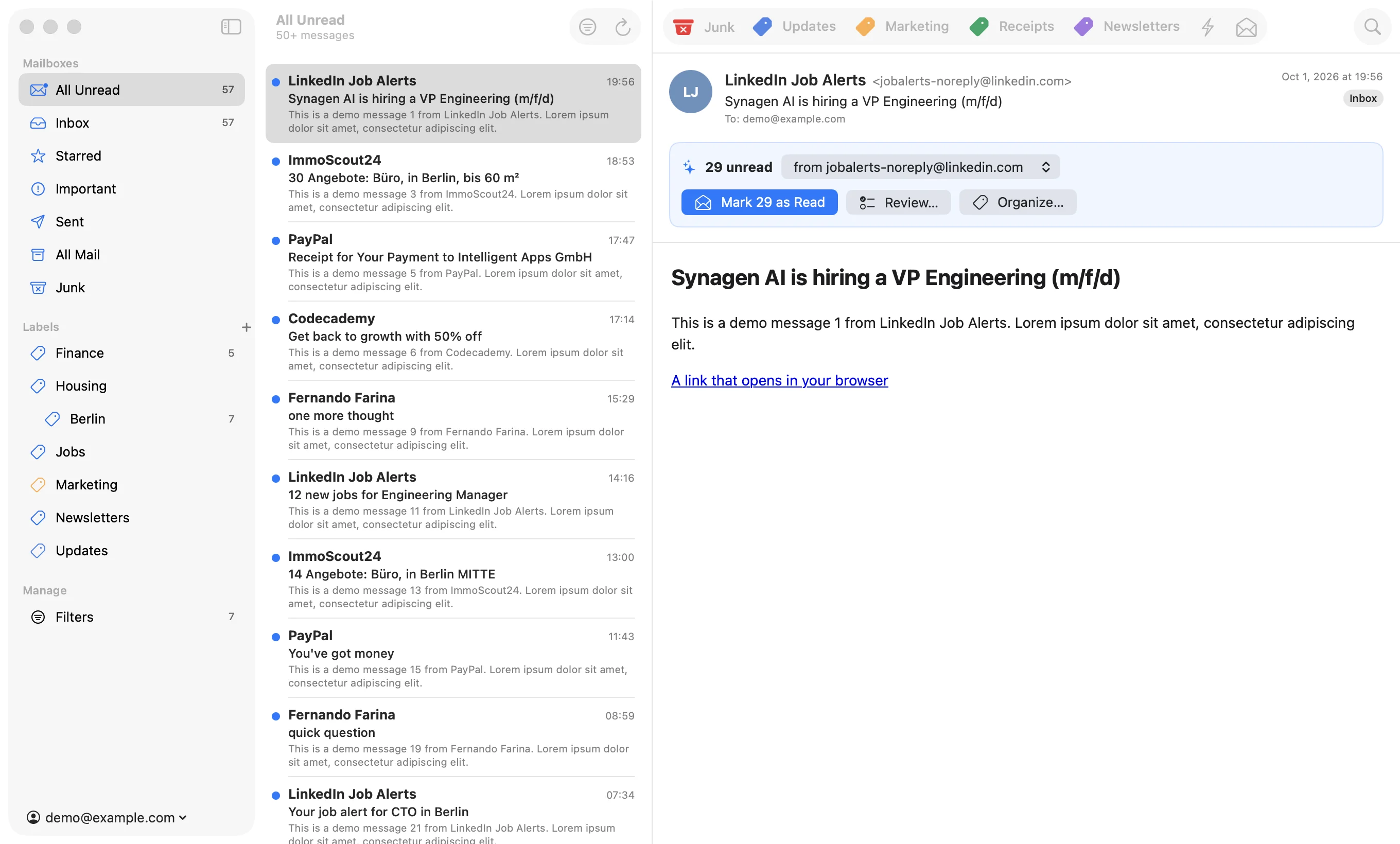Open the Important mailbox
Screen dimensions: 1400x844
coord(132,188)
